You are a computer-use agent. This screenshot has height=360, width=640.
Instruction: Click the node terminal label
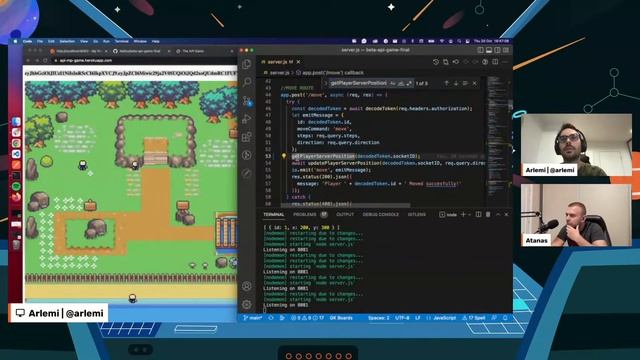pos(448,214)
